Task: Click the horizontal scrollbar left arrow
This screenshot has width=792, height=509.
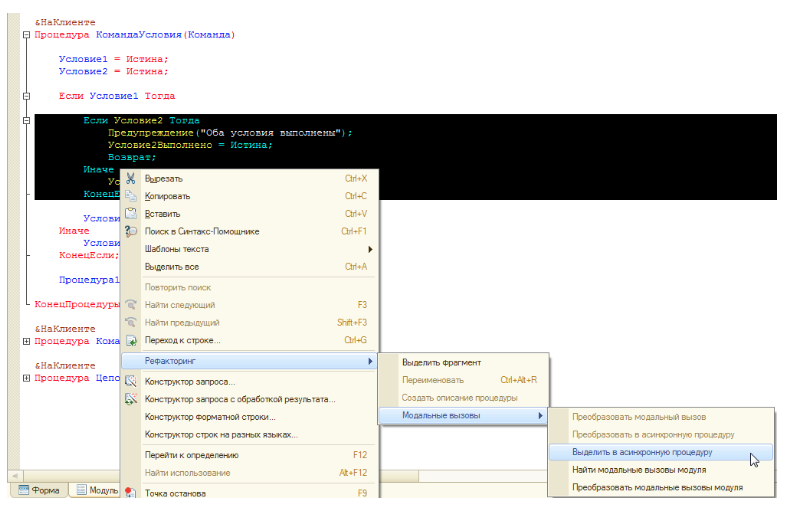Action: [13, 474]
